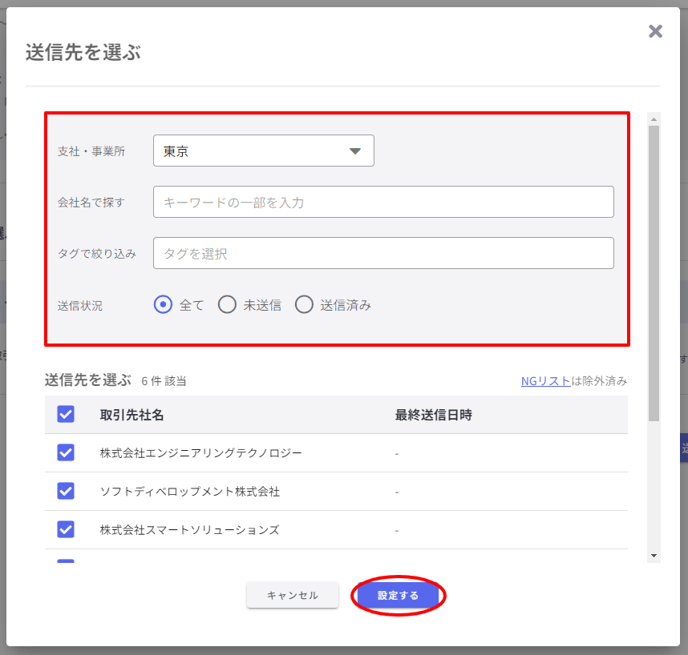Uncheck 株式会社スマートソリューションズ checkbox

pyautogui.click(x=66, y=529)
